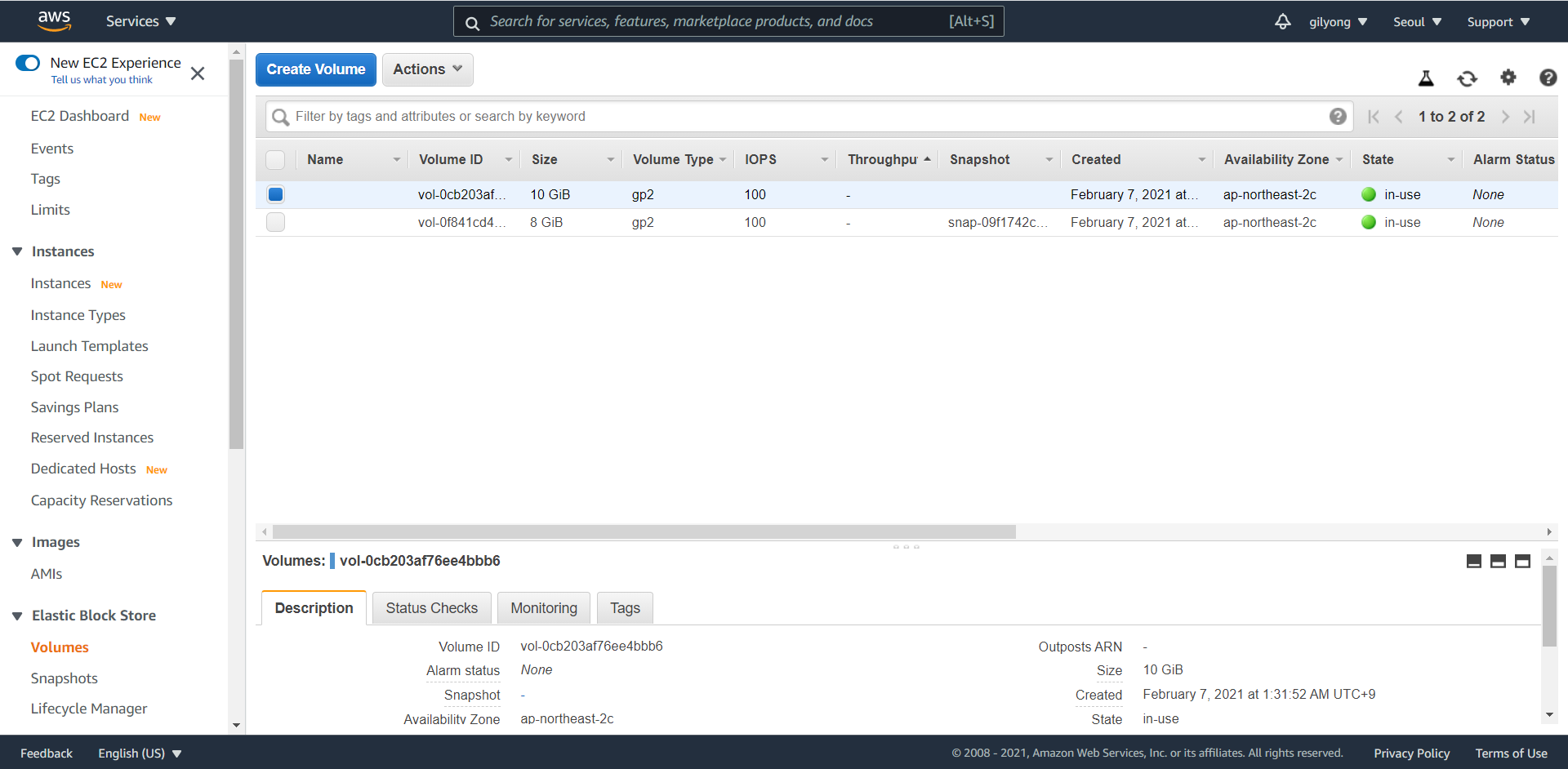Click the top search magnifier icon

click(472, 23)
